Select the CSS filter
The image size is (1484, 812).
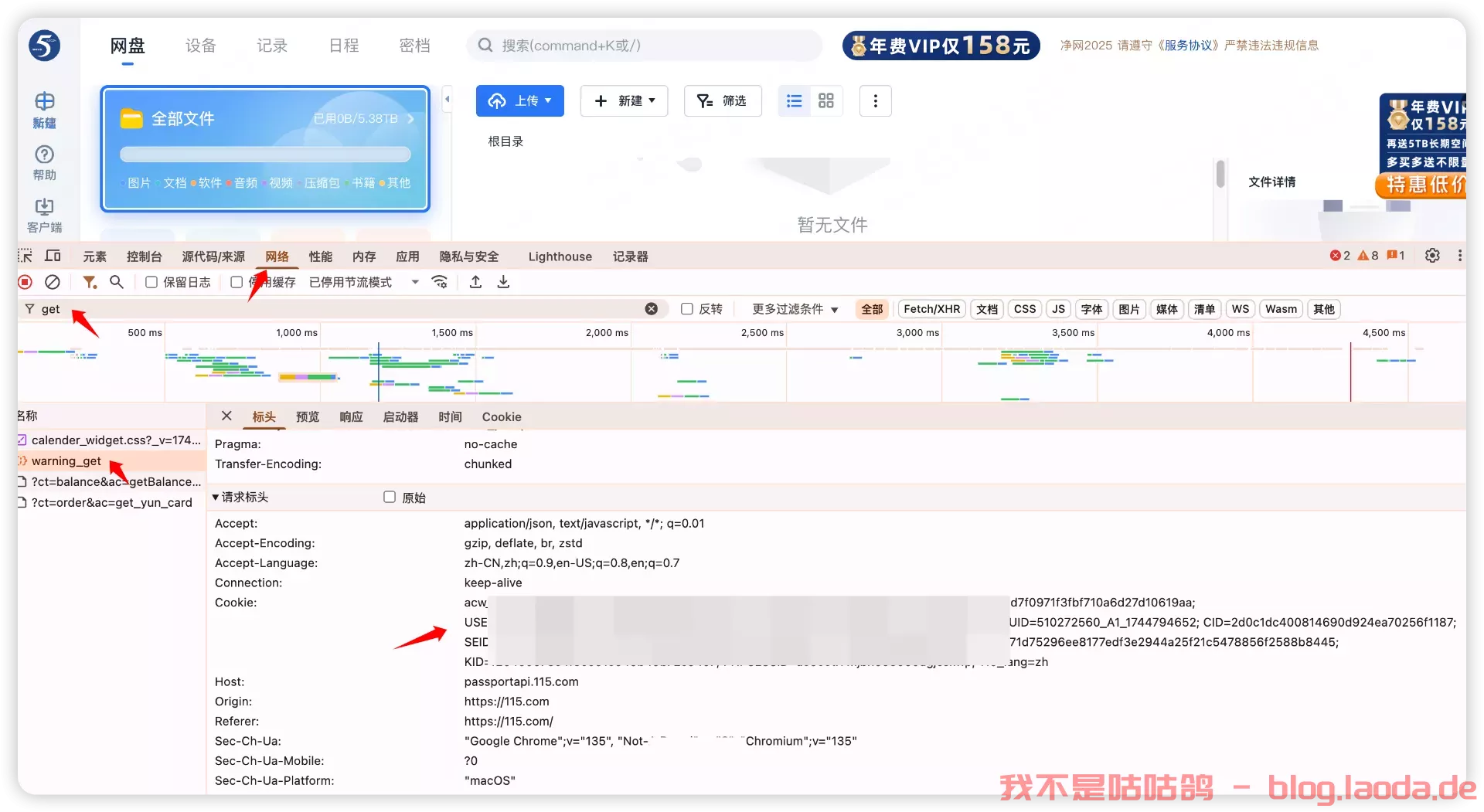[x=1025, y=309]
